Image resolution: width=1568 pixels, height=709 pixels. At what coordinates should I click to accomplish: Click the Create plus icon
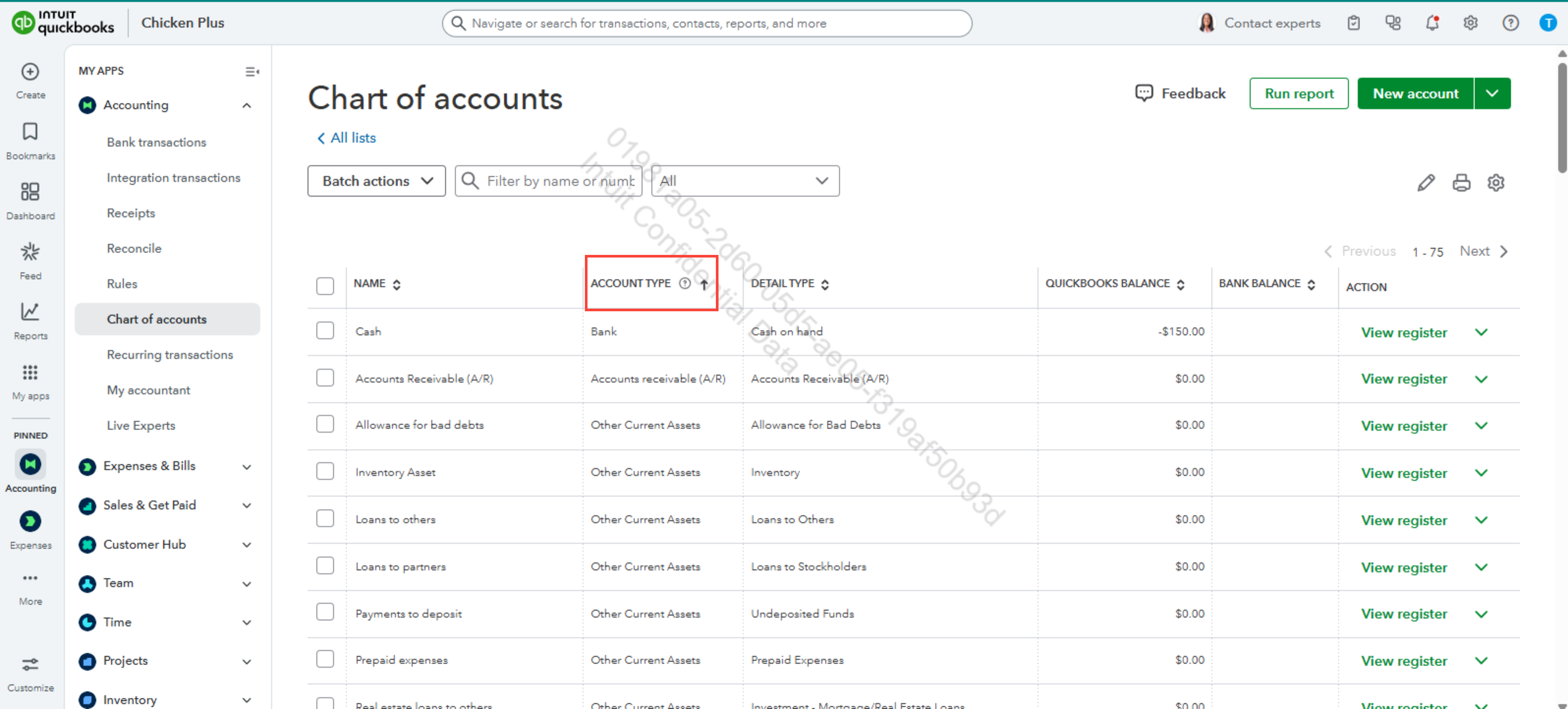click(x=30, y=72)
